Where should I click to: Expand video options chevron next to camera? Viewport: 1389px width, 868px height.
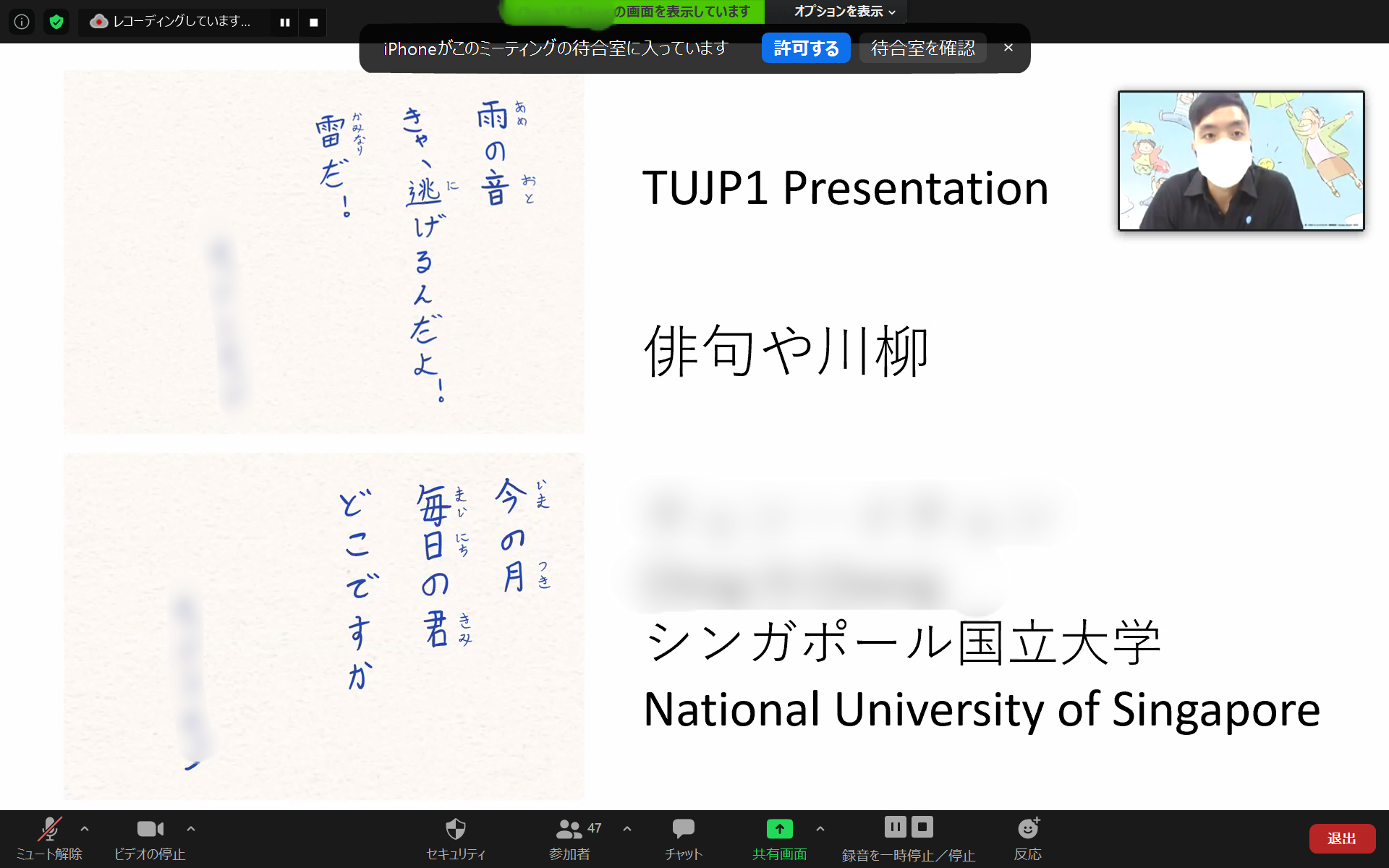(x=191, y=829)
